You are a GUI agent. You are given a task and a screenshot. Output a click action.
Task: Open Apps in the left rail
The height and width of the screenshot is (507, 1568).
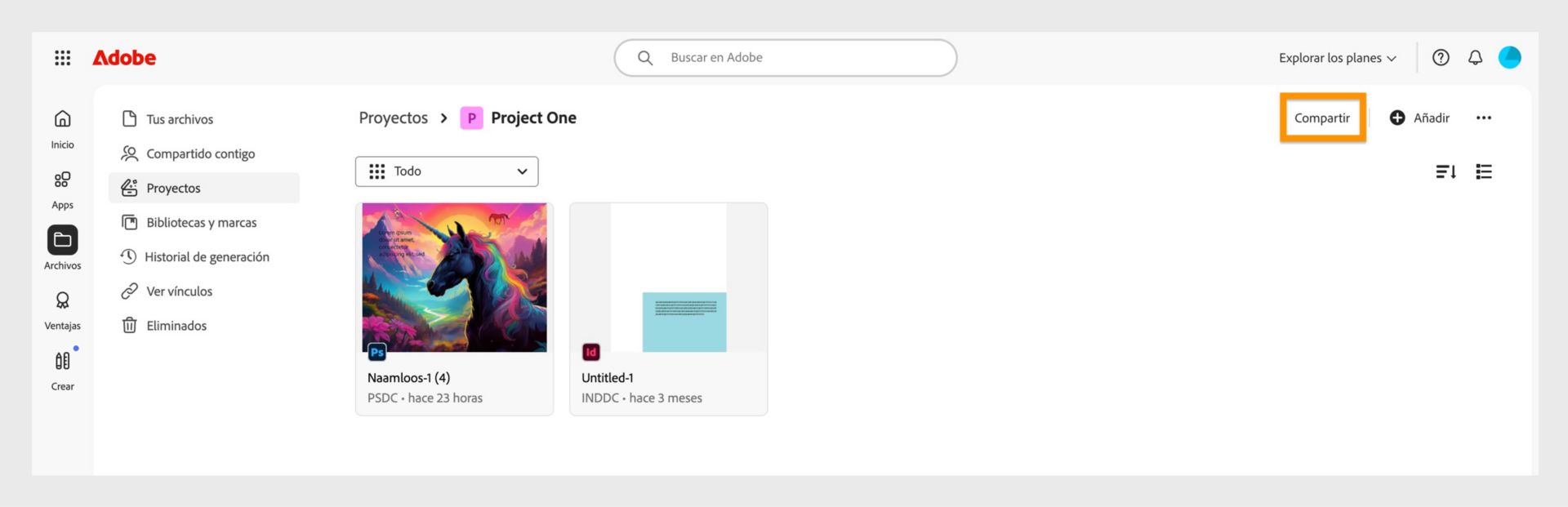(x=62, y=189)
